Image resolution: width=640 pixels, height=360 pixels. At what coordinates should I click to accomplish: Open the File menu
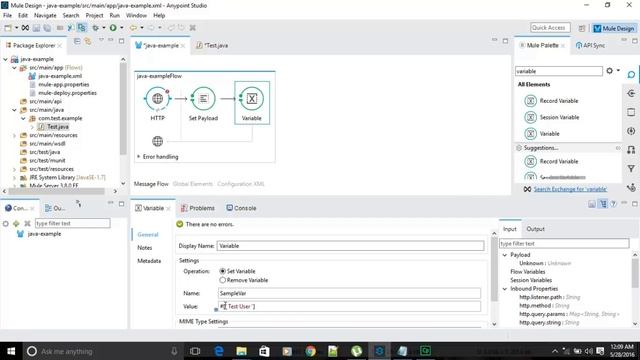tap(7, 15)
